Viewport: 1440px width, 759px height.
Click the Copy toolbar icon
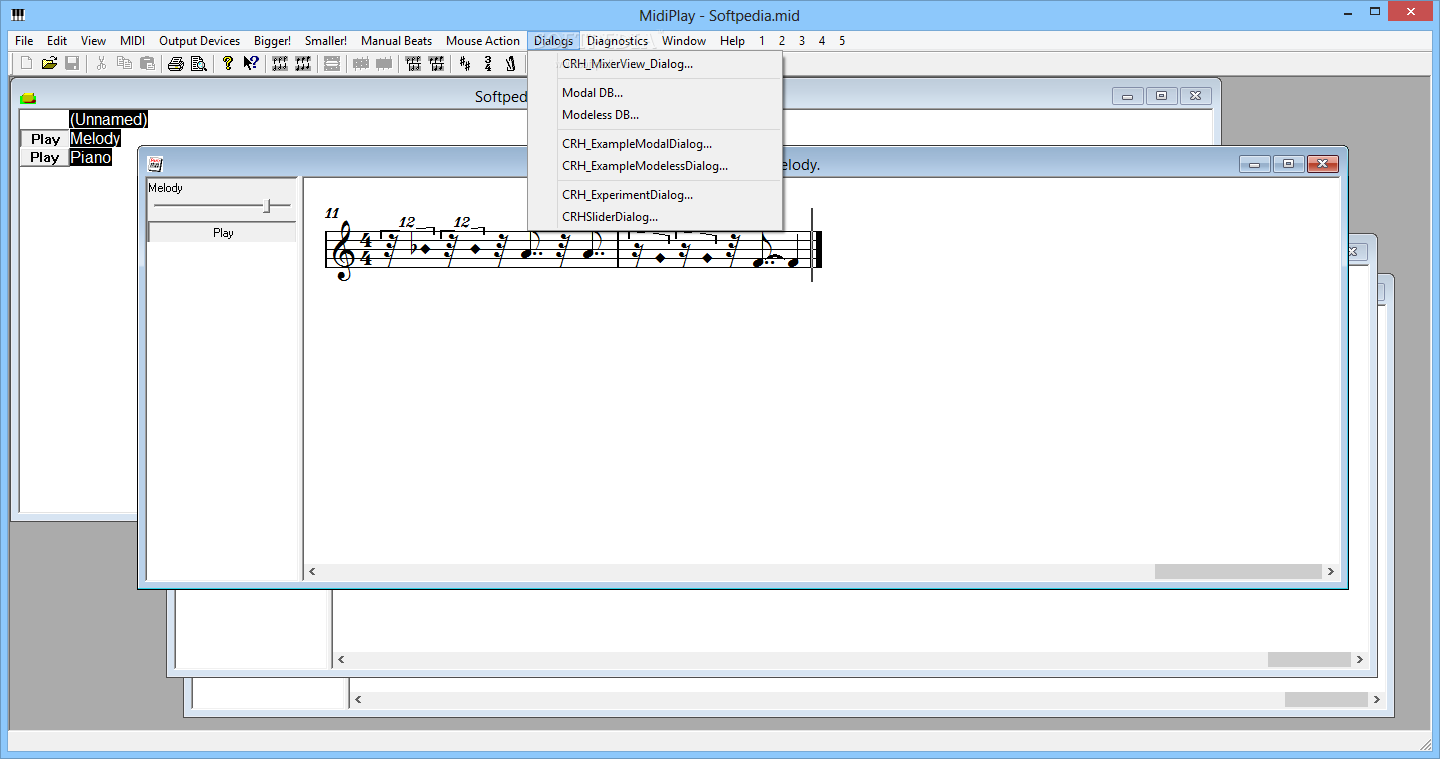(124, 63)
